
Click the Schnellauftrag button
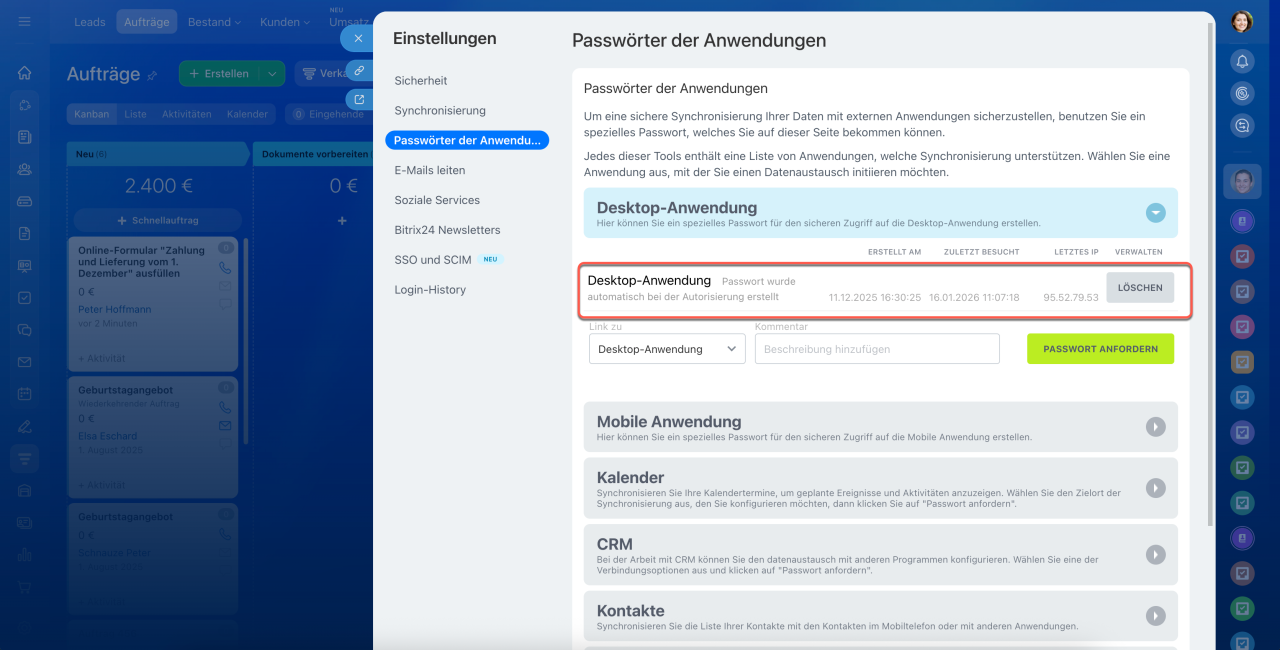tap(158, 220)
